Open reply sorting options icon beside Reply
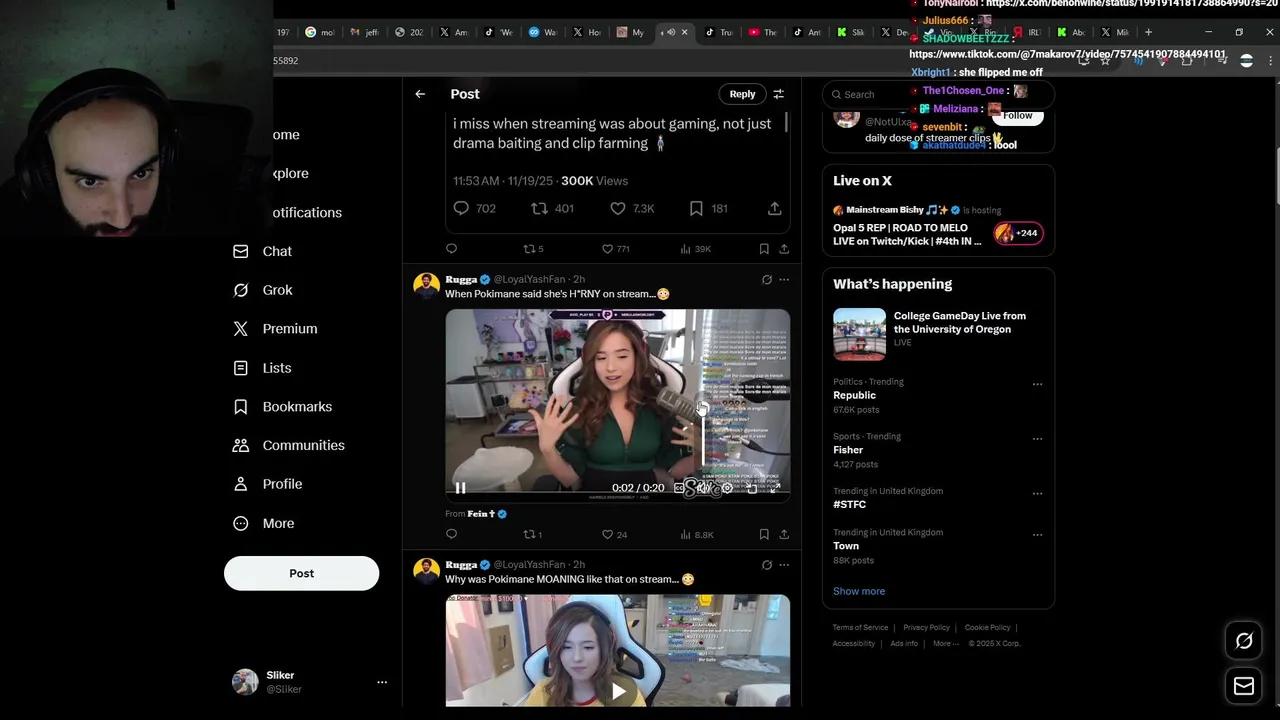This screenshot has width=1280, height=720. point(778,94)
